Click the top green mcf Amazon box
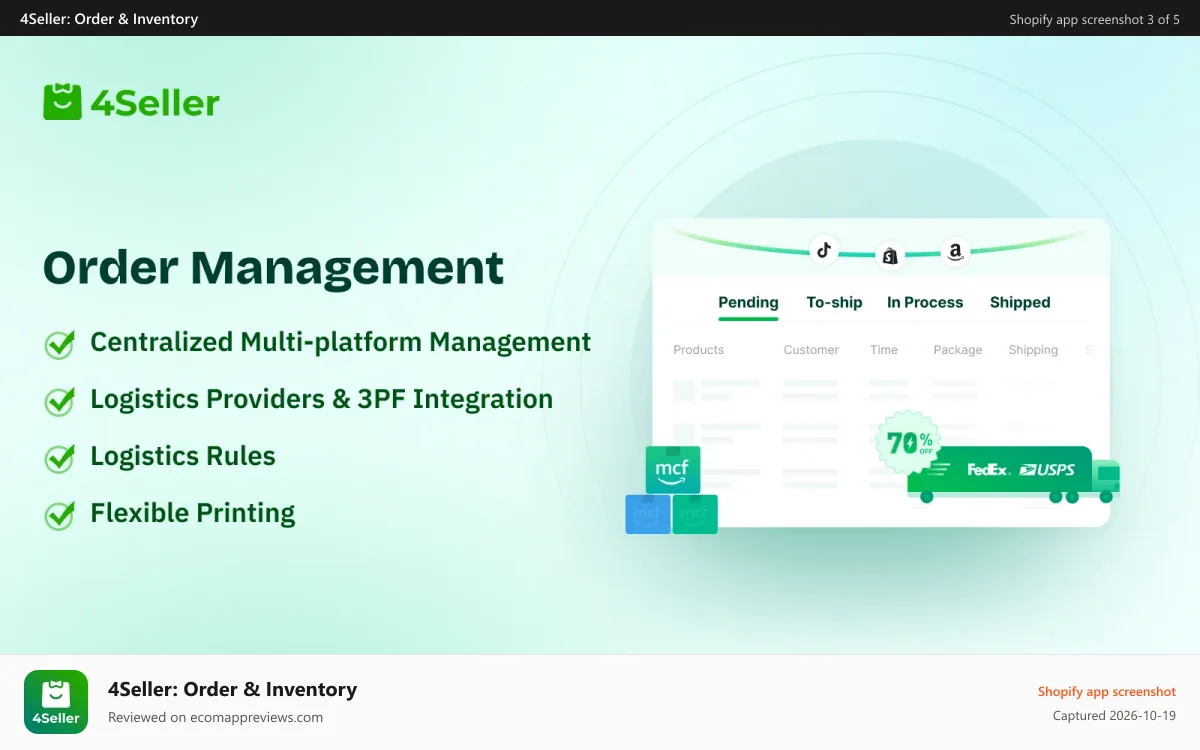 (673, 470)
